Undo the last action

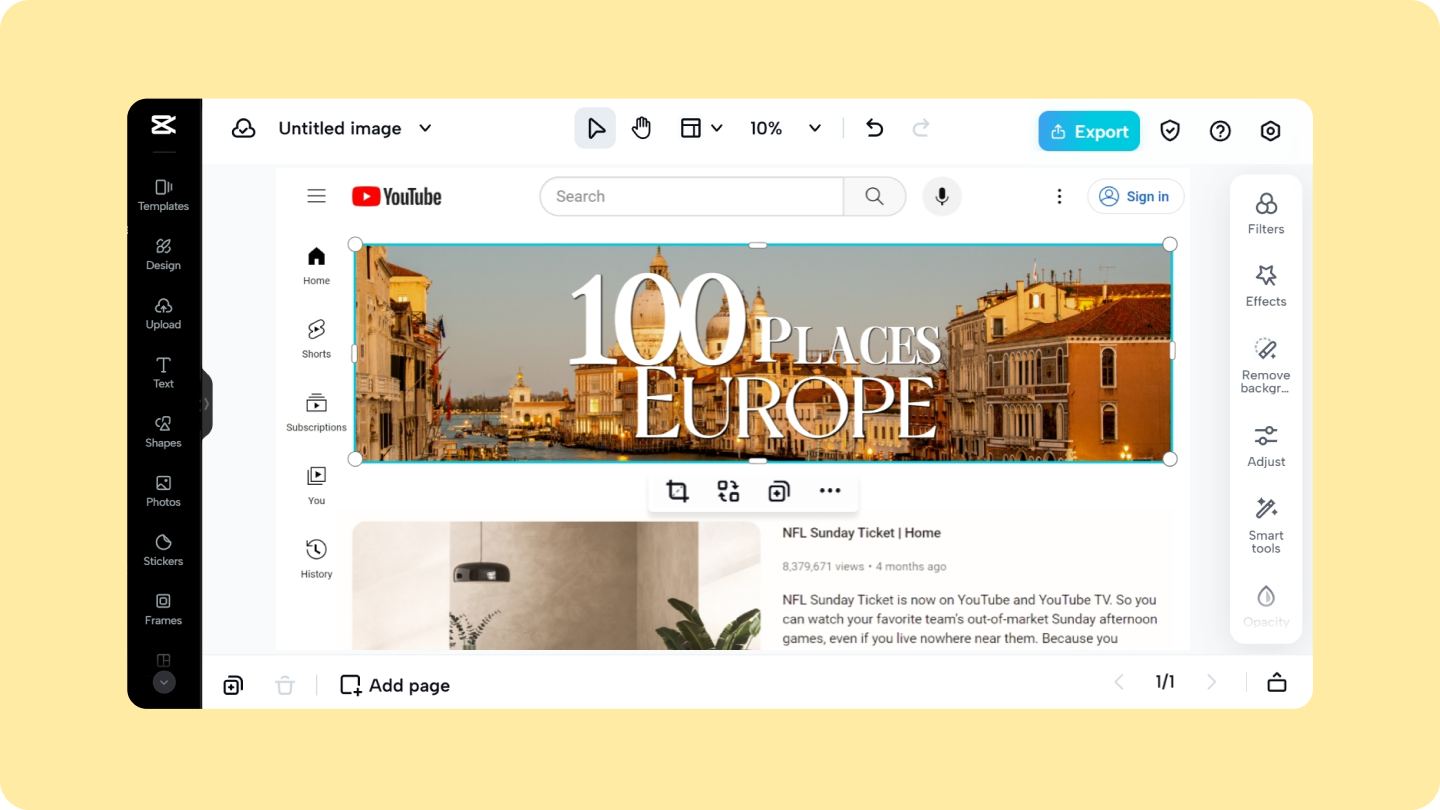pyautogui.click(x=874, y=128)
